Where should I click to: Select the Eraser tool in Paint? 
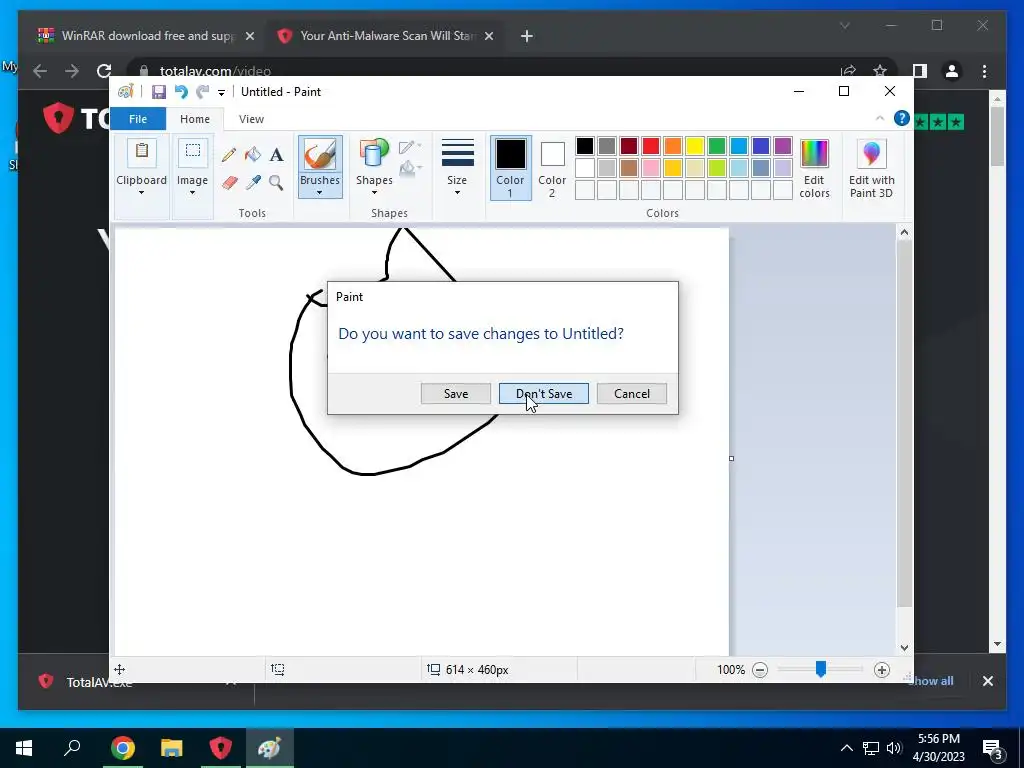[x=229, y=182]
